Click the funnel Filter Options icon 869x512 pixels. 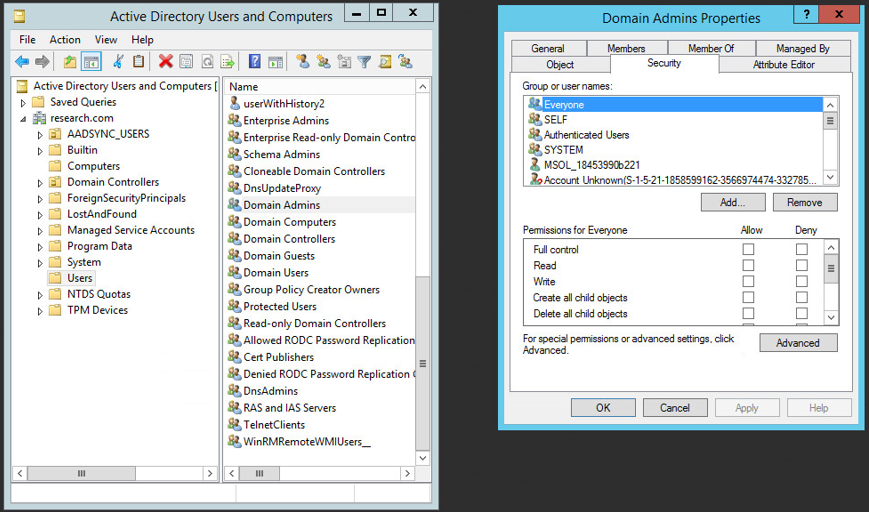pos(364,62)
